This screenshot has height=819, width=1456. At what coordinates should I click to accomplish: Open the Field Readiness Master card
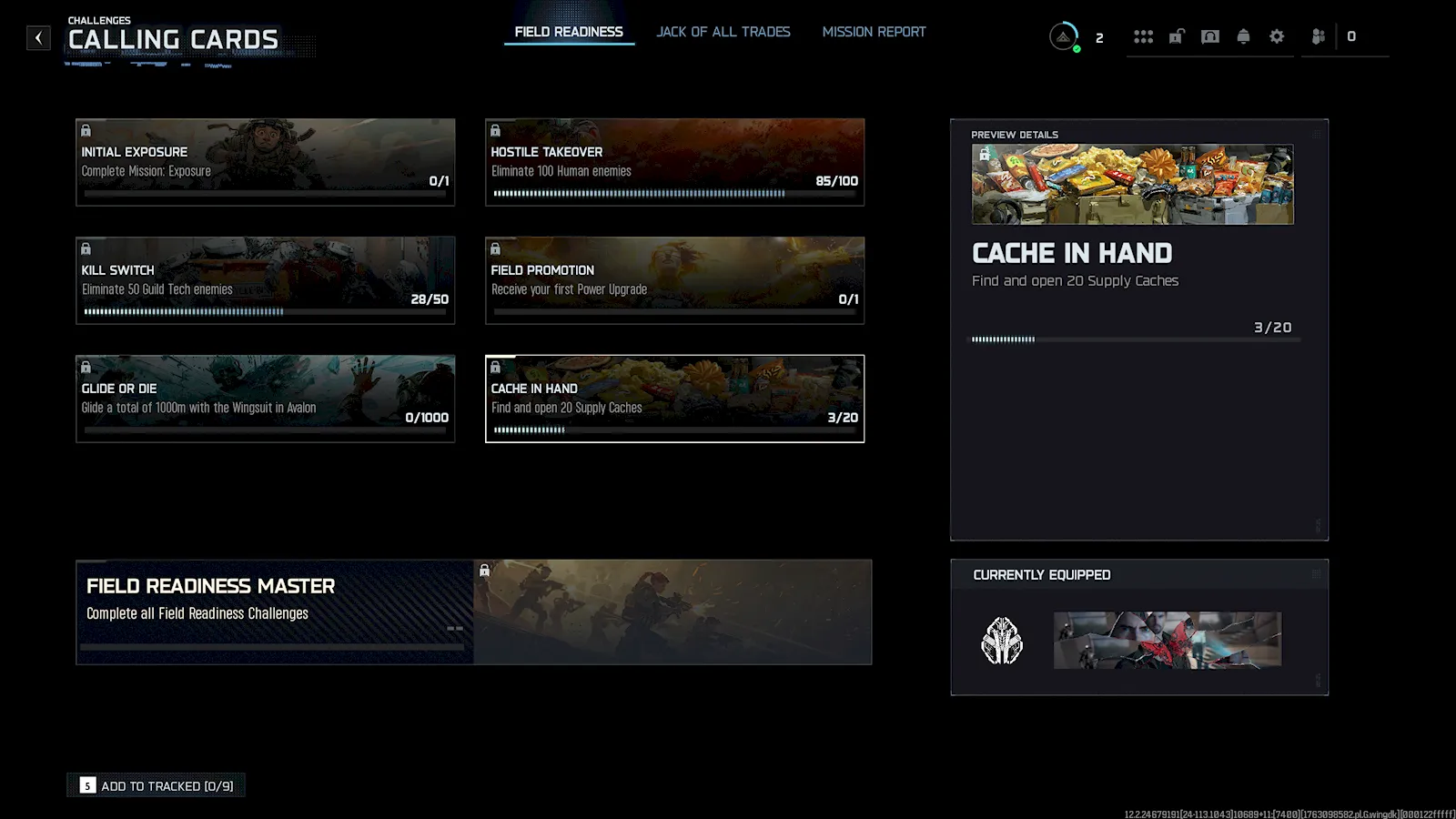[473, 612]
